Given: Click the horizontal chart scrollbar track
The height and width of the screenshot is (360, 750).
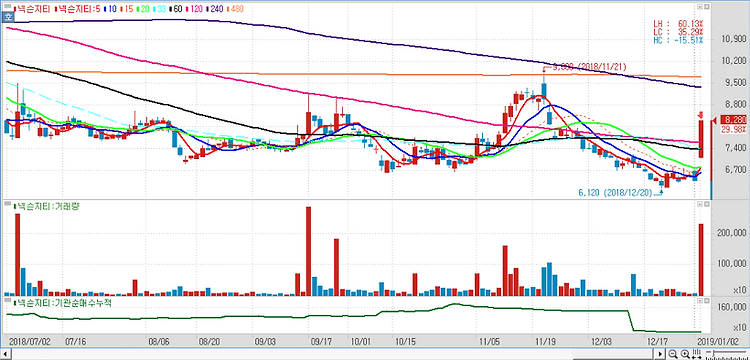Looking at the screenshot, I should 332,354.
